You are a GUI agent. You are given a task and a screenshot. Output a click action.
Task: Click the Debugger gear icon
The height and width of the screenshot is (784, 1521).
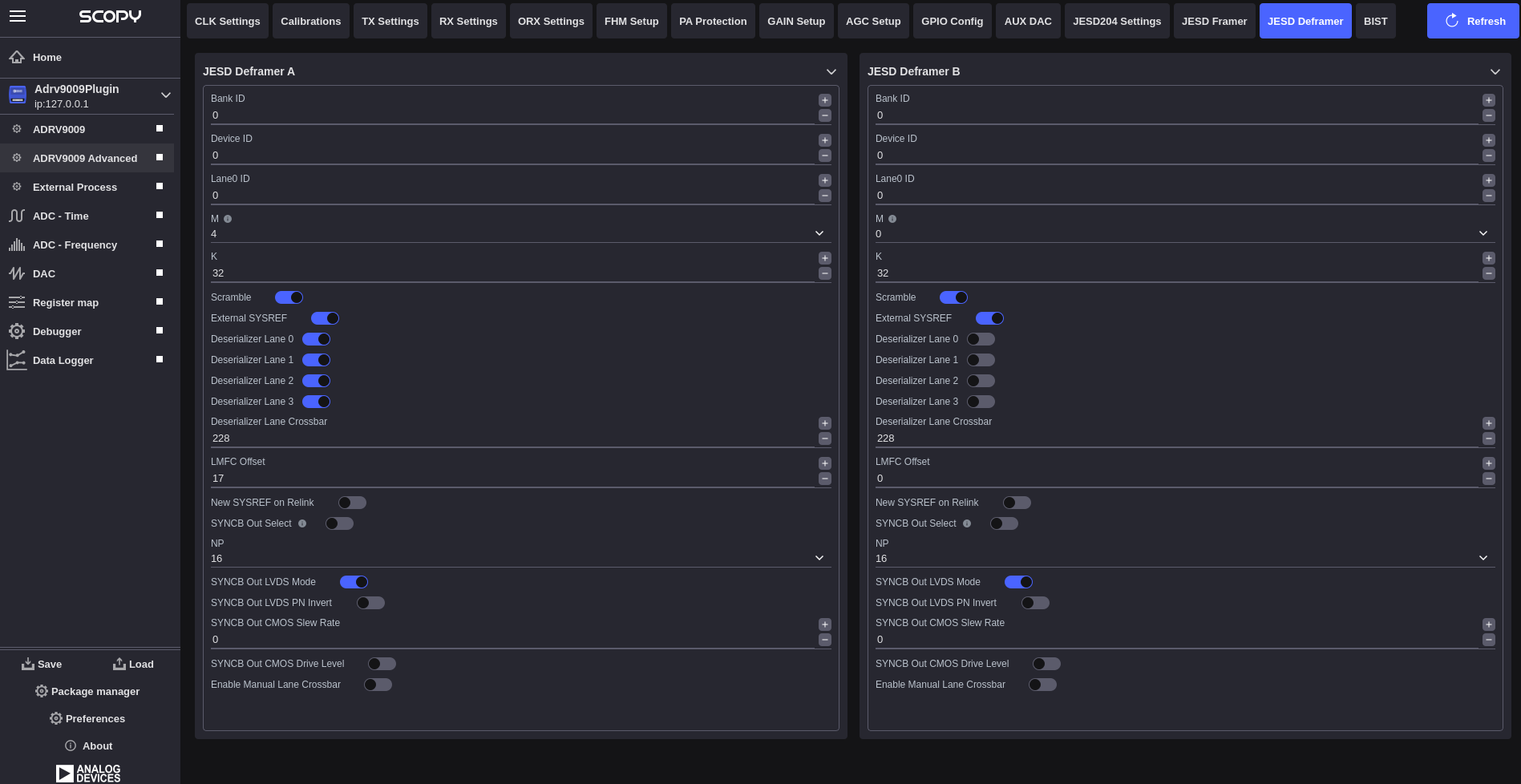17,331
